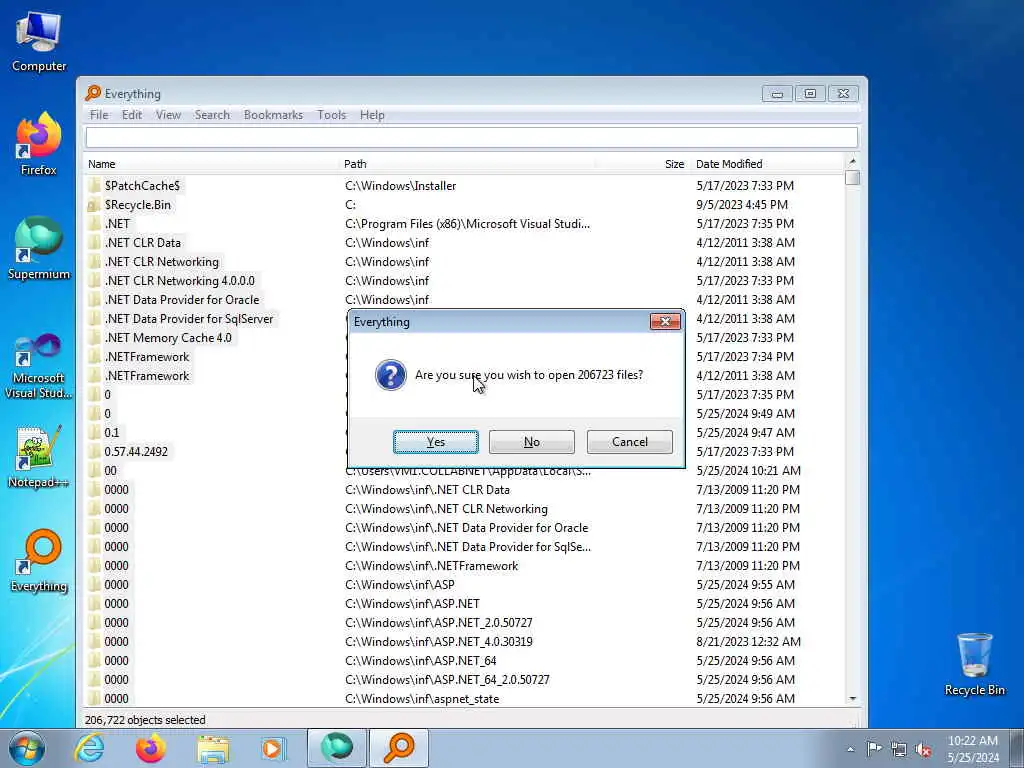1024x768 pixels.
Task: Click the Everything title bar magnifier icon
Action: click(93, 93)
